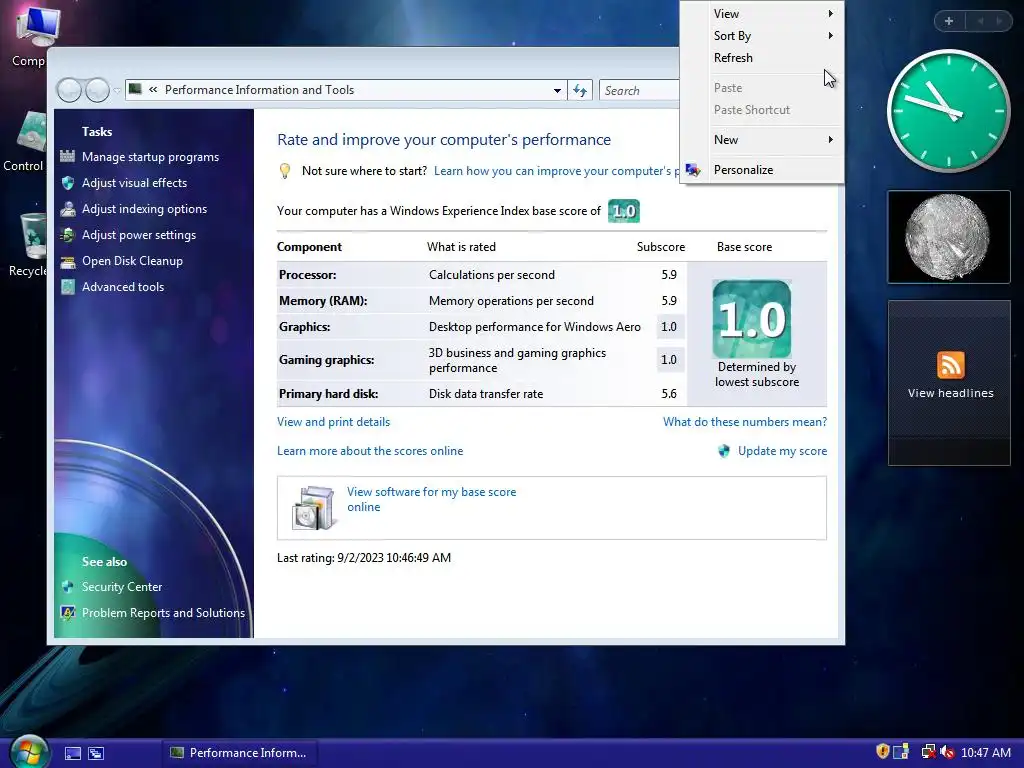Select Performance Information taskbar button
Image resolution: width=1024 pixels, height=768 pixels.
coord(238,753)
